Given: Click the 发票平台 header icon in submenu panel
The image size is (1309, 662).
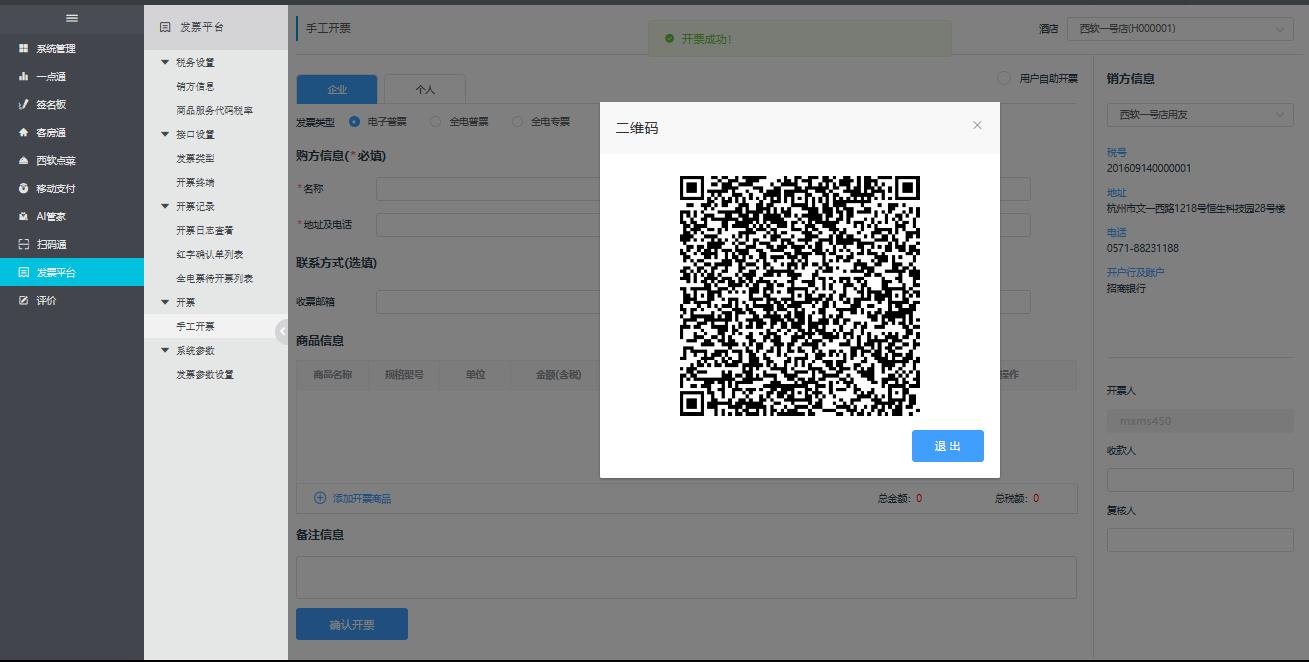Looking at the screenshot, I should [165, 27].
